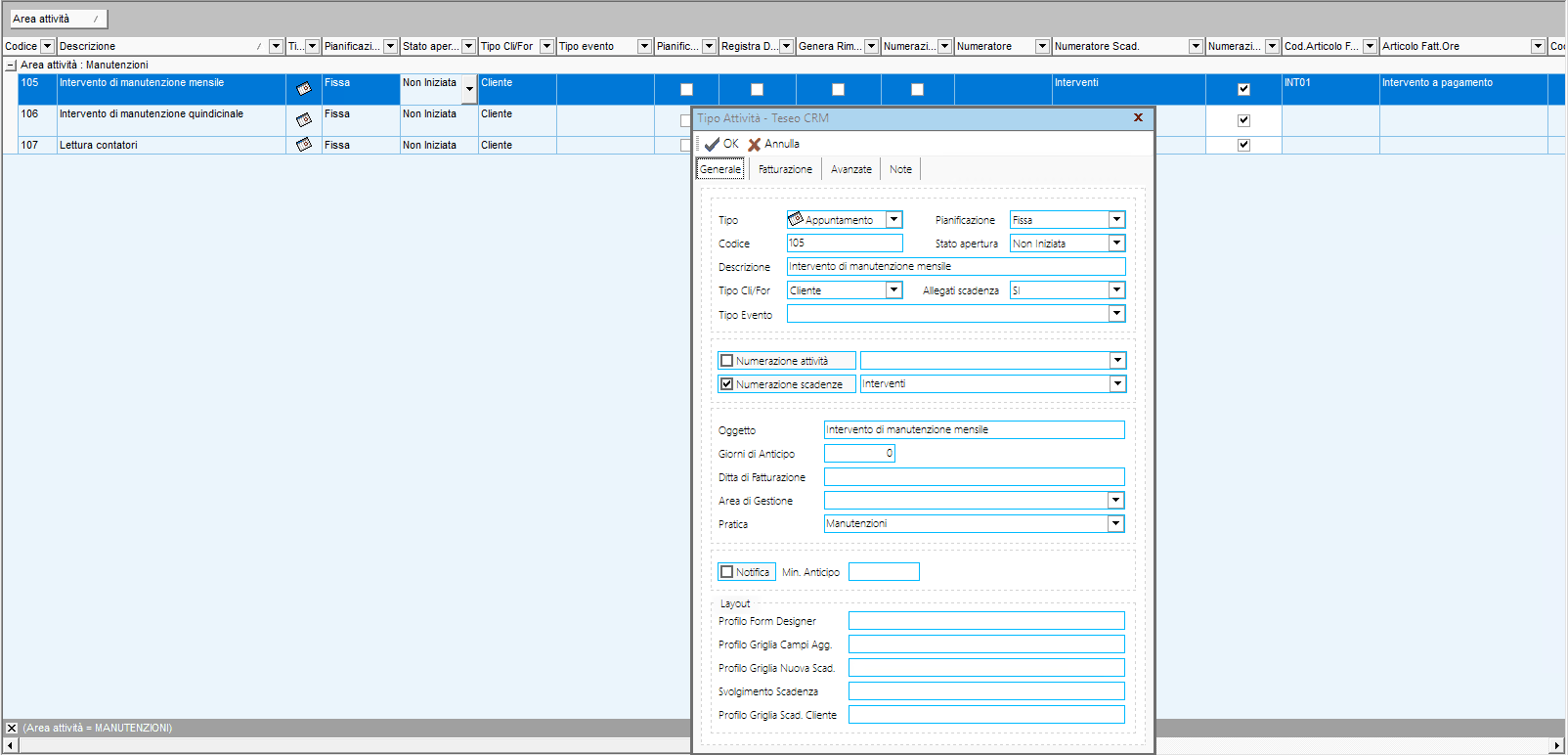This screenshot has width=1568, height=755.
Task: Uncheck the Numerazione scadenze checkbox
Action: [x=726, y=384]
